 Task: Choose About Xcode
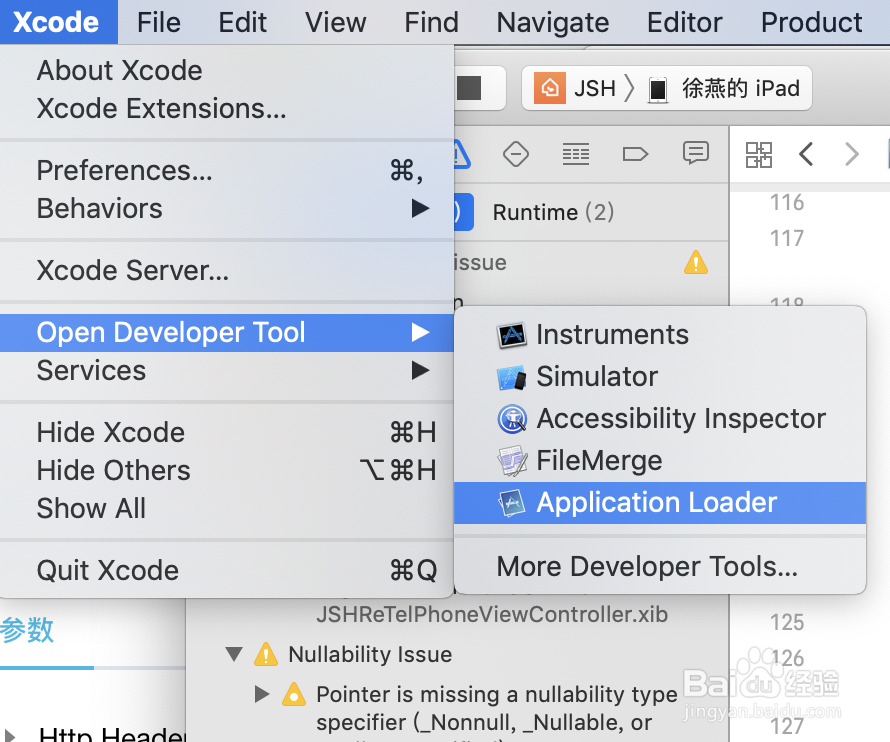tap(227, 70)
